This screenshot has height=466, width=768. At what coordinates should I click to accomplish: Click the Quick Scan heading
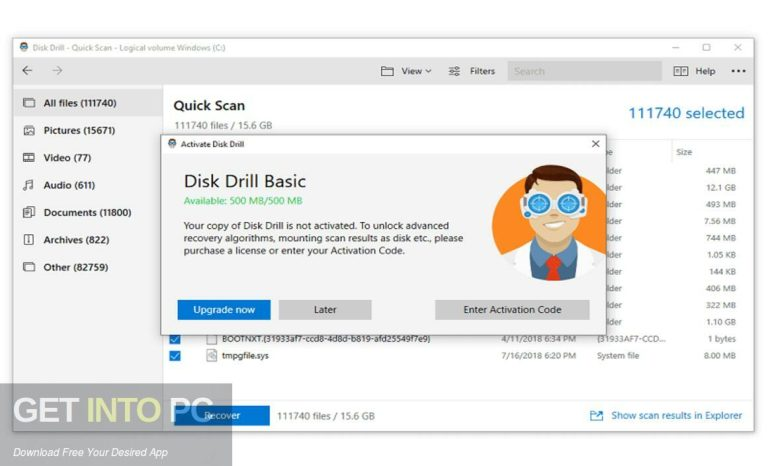(209, 105)
